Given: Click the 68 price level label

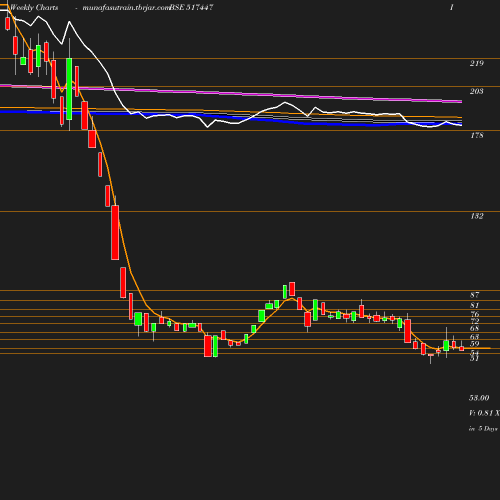Looking at the screenshot, I should pos(475,328).
